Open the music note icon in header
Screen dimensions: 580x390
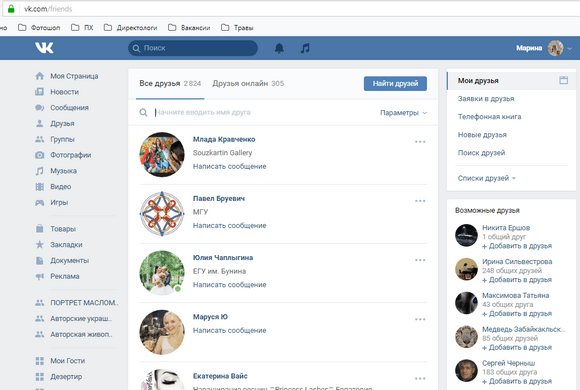pyautogui.click(x=305, y=48)
